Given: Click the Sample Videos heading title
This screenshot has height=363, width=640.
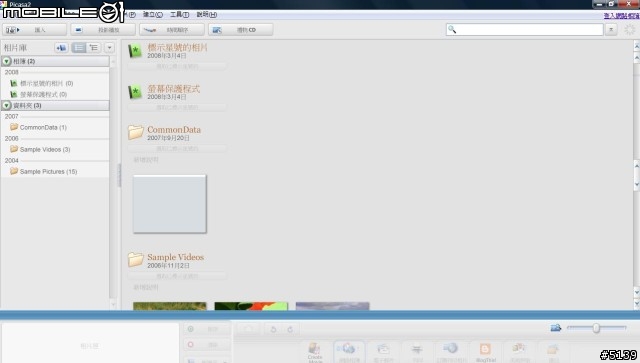Looking at the screenshot, I should [x=176, y=257].
